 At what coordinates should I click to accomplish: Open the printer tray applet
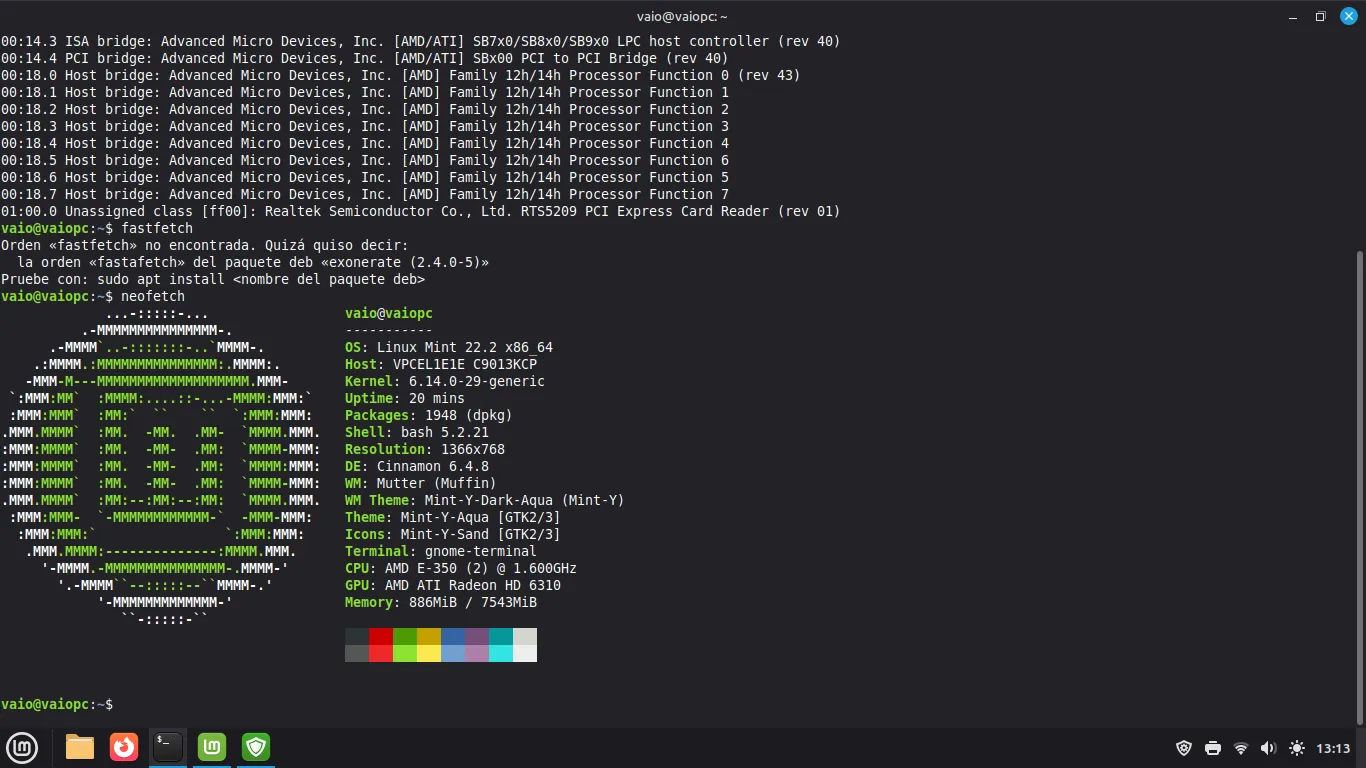[x=1213, y=748]
